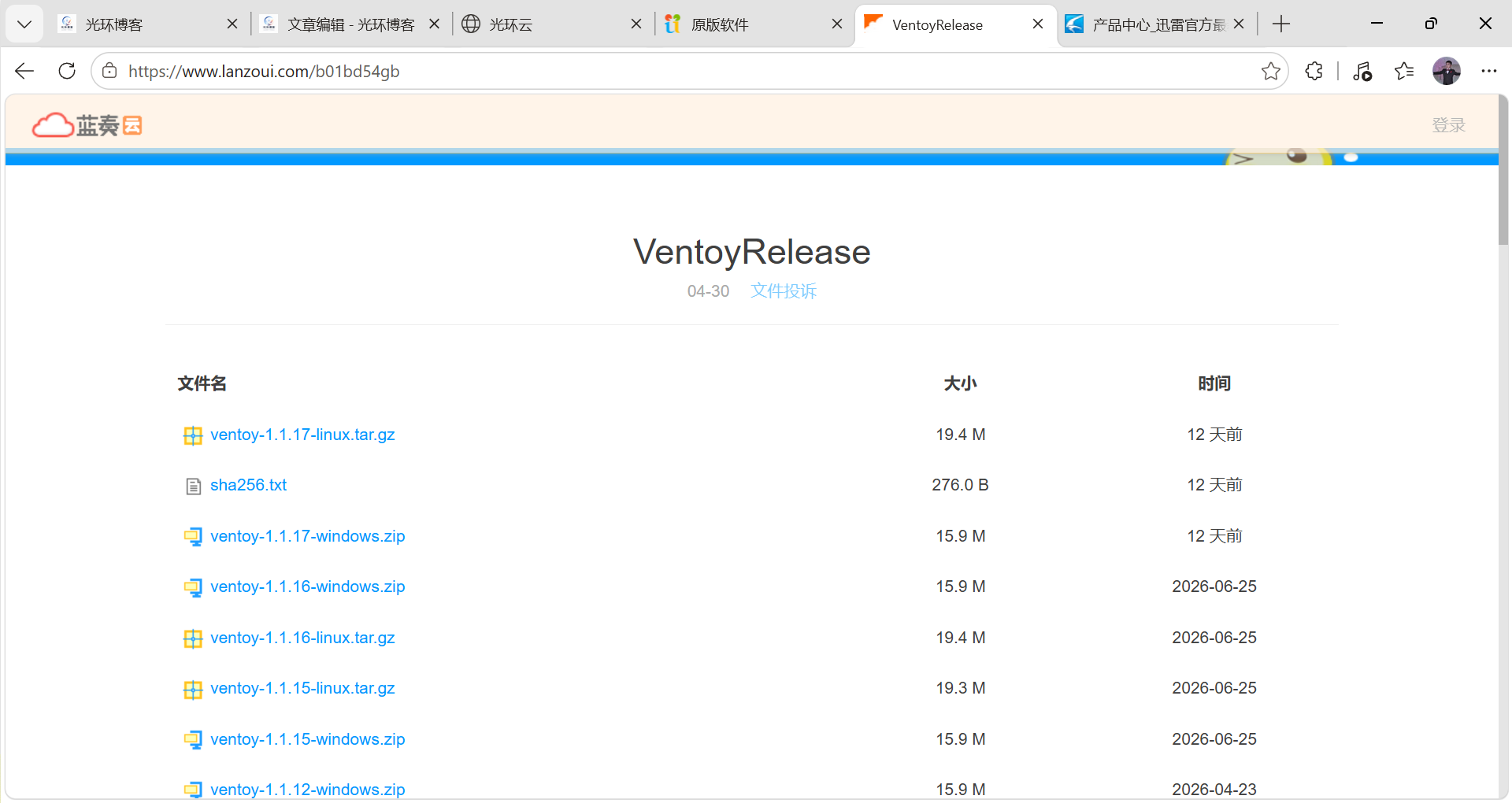Download ventoy-1.1.17-linux.tar.gz
Image resolution: width=1512 pixels, height=803 pixels.
(302, 435)
